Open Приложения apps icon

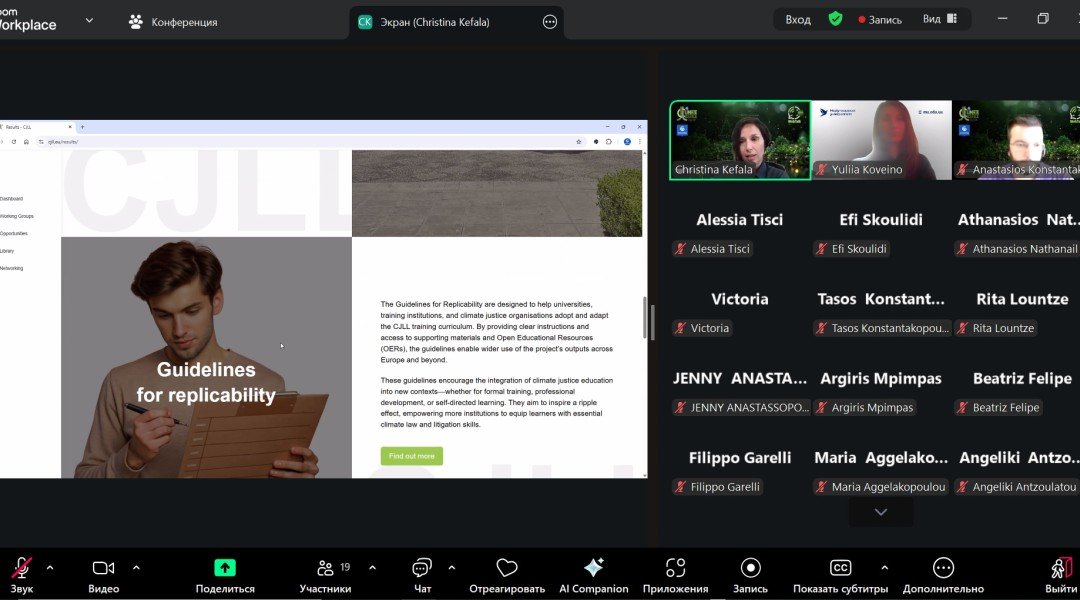tap(675, 568)
